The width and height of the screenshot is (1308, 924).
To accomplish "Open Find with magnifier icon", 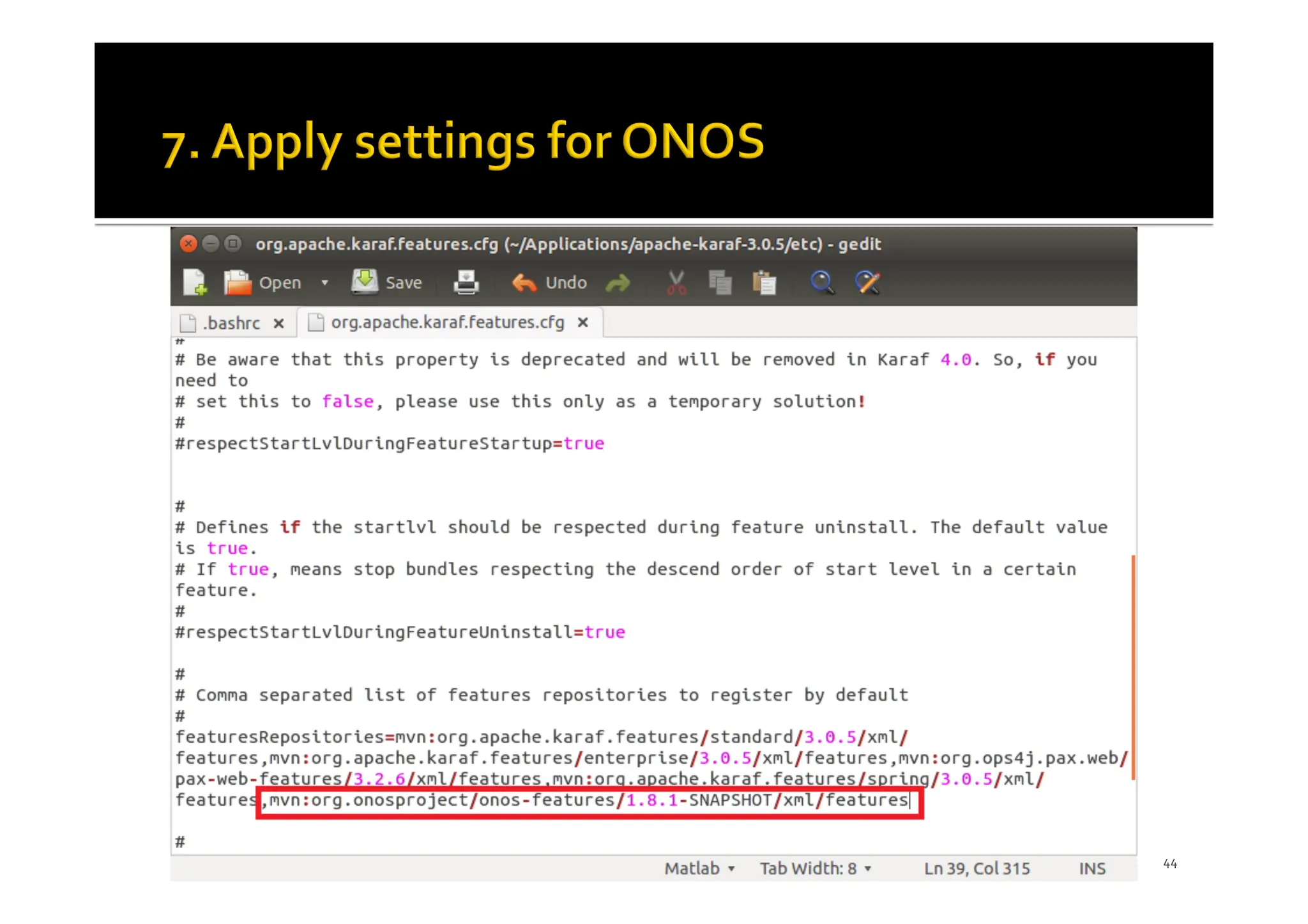I will [x=821, y=282].
